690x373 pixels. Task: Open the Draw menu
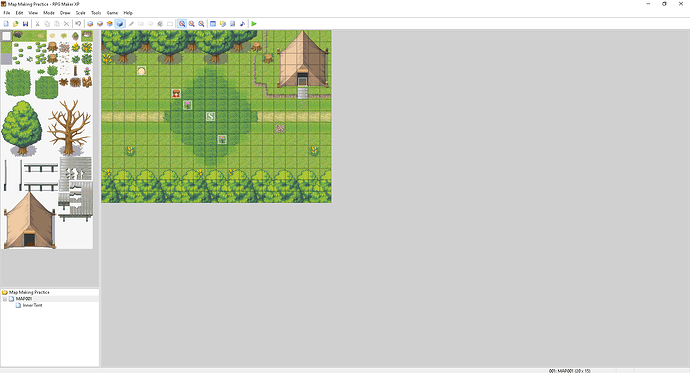click(x=65, y=13)
